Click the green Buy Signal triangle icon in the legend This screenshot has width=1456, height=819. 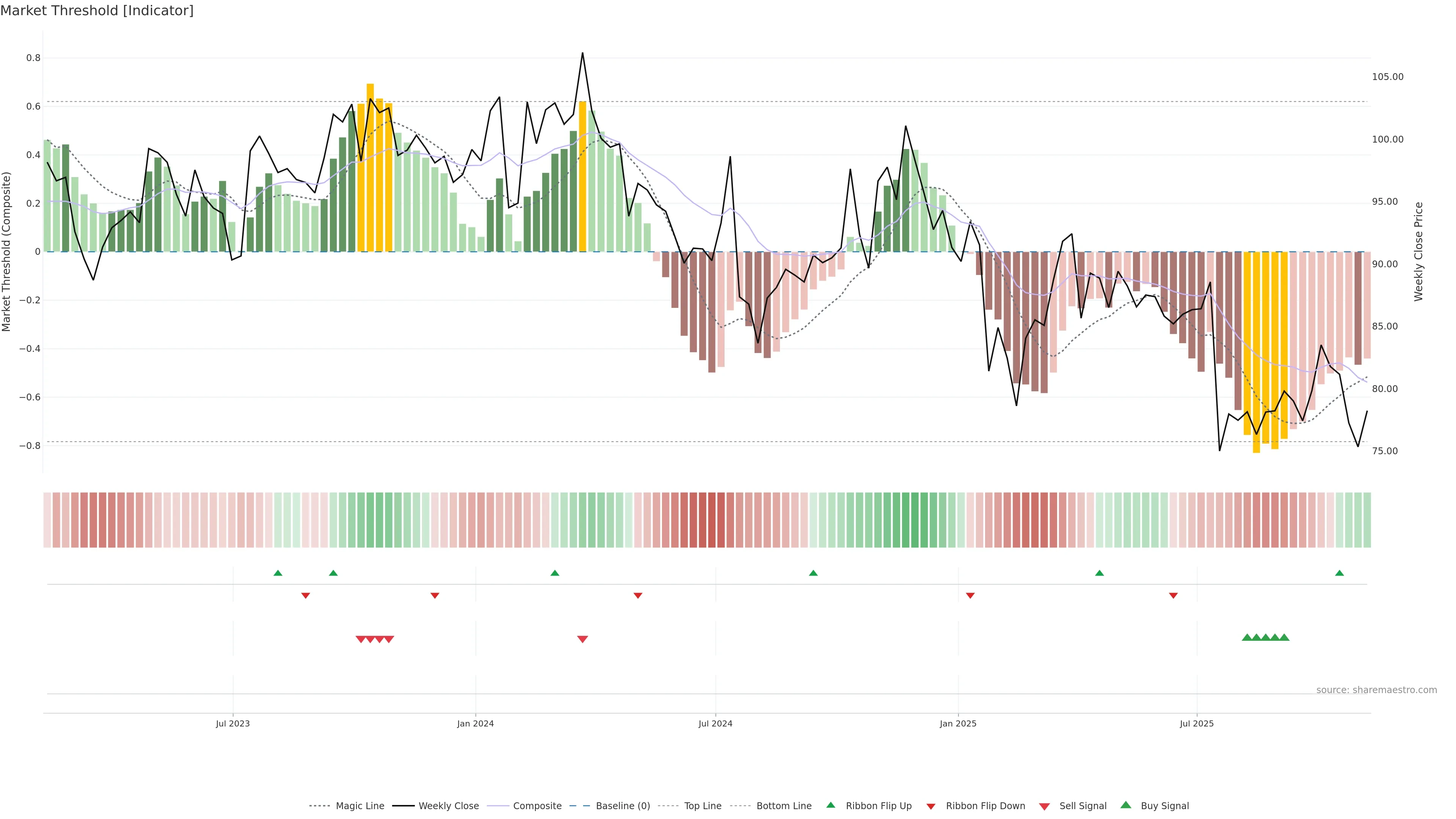coord(1125,805)
